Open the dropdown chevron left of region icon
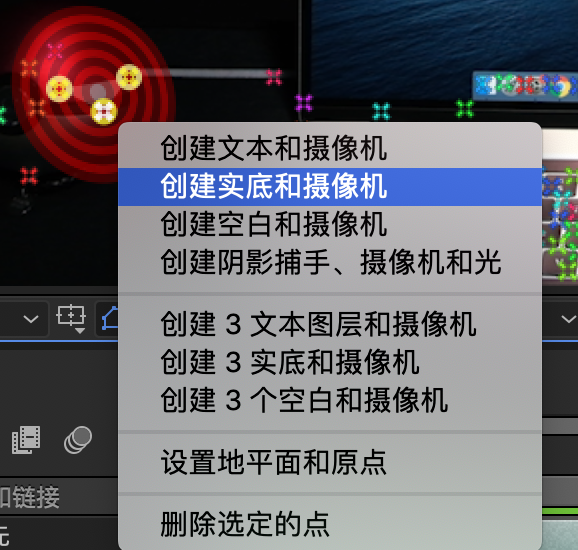 coord(31,318)
